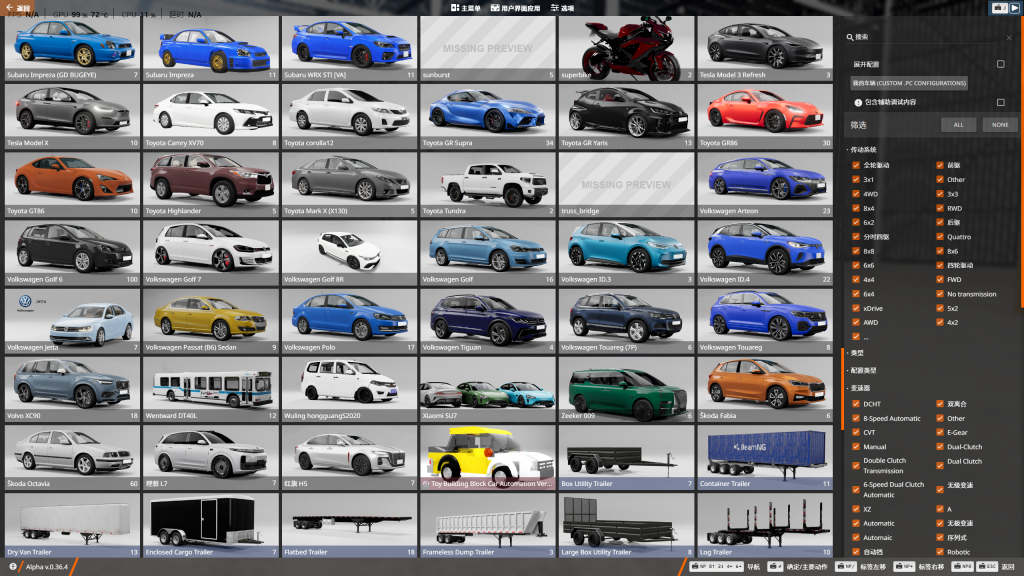Uncheck the CVT transmission filter
Viewport: 1024px width, 576px height.
coord(856,432)
